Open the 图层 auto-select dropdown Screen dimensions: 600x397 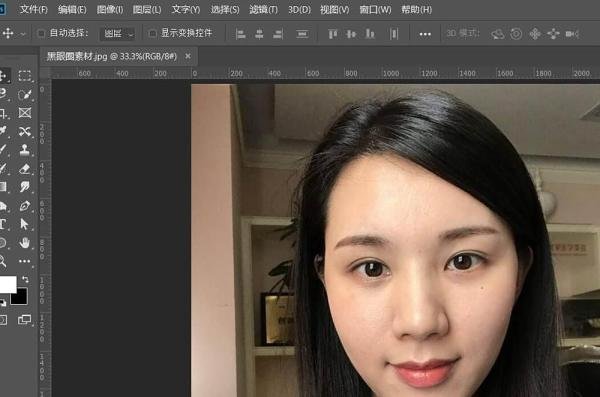tap(118, 34)
